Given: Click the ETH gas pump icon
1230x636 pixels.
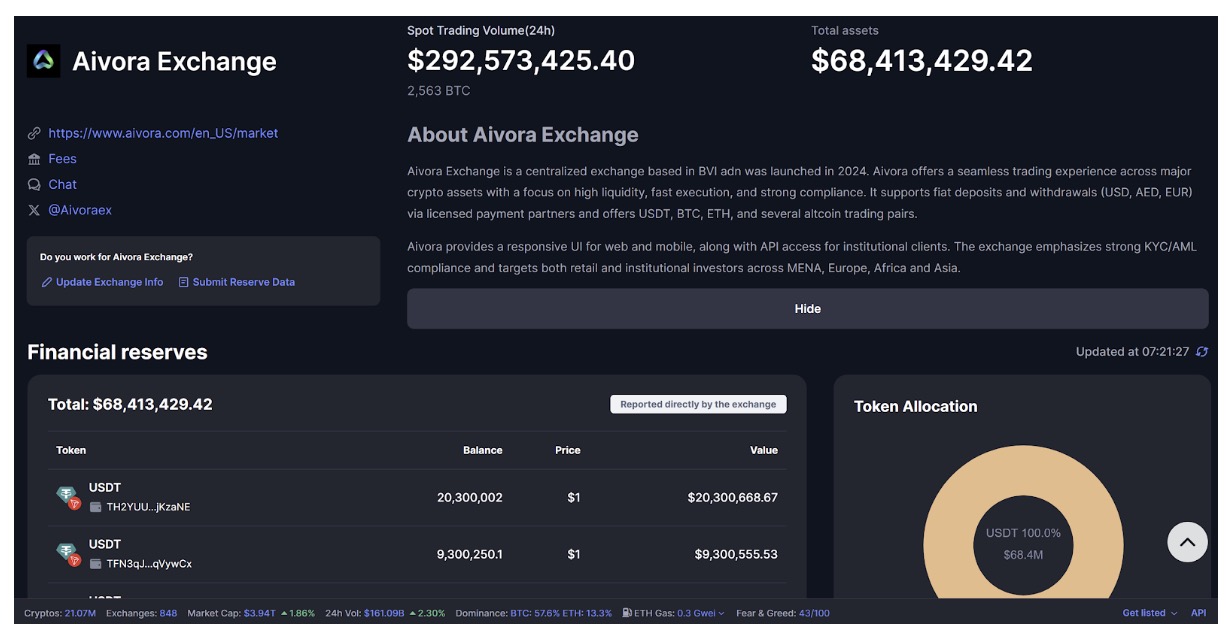Looking at the screenshot, I should pyautogui.click(x=627, y=613).
